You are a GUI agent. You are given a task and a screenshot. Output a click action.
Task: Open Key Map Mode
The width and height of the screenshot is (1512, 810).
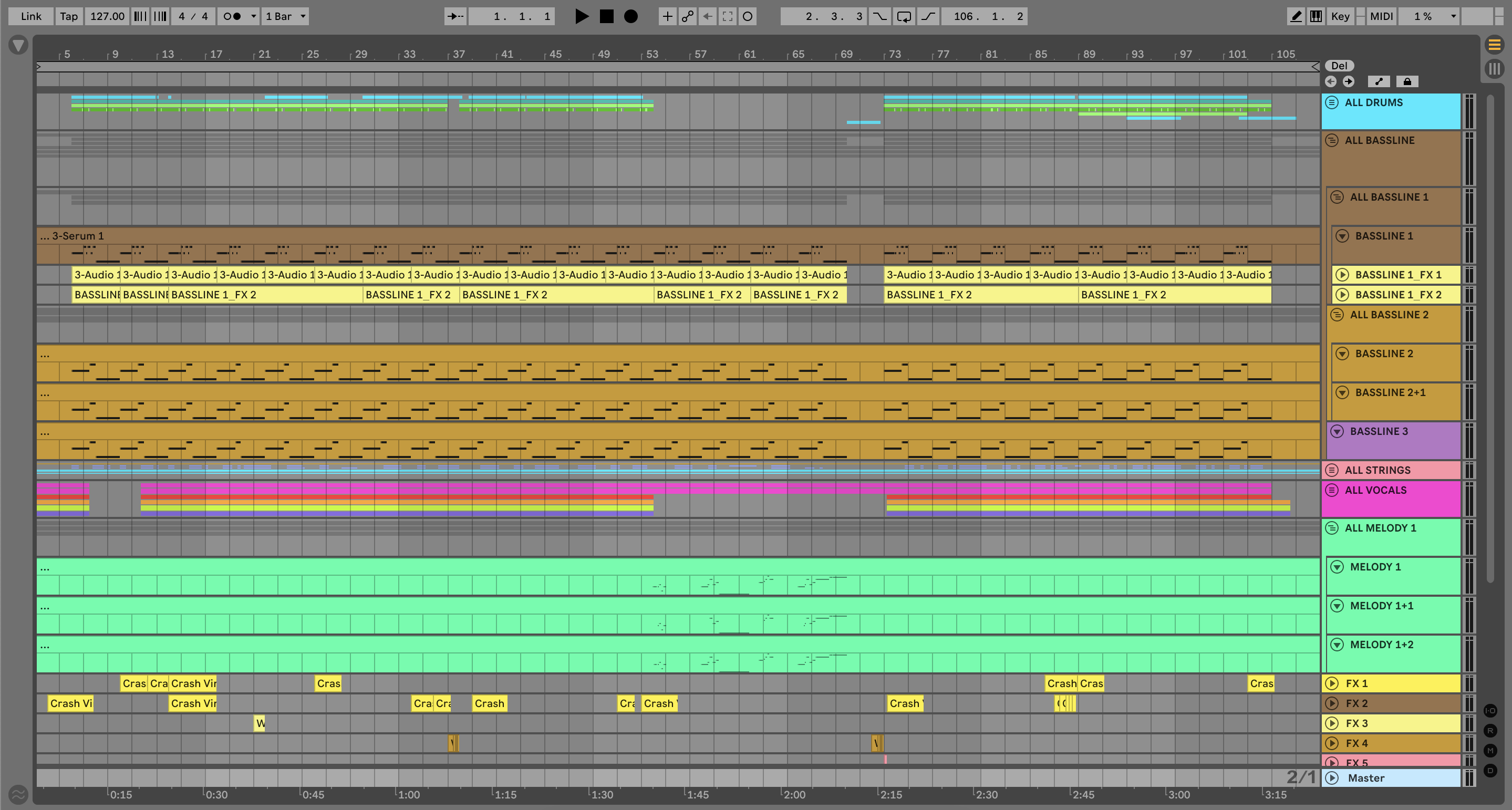pyautogui.click(x=1340, y=16)
